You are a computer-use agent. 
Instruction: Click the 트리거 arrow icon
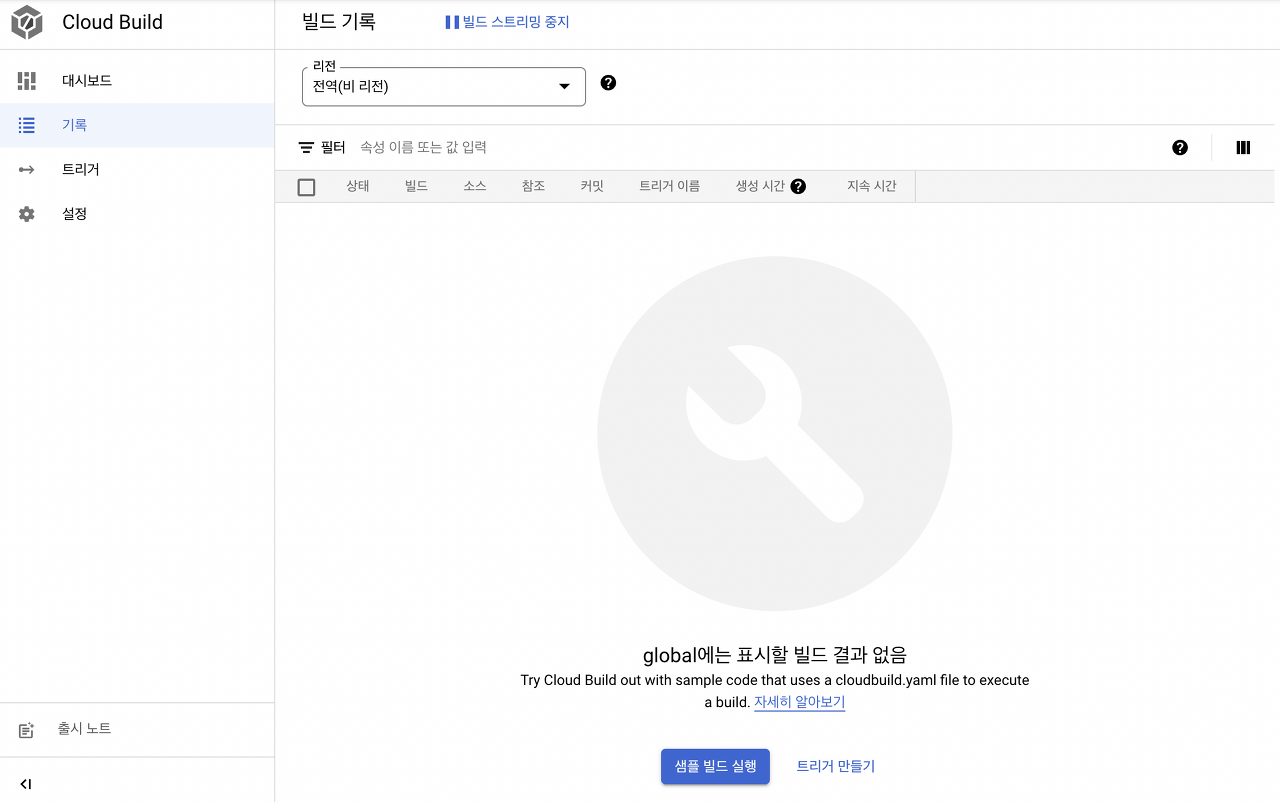tap(27, 169)
